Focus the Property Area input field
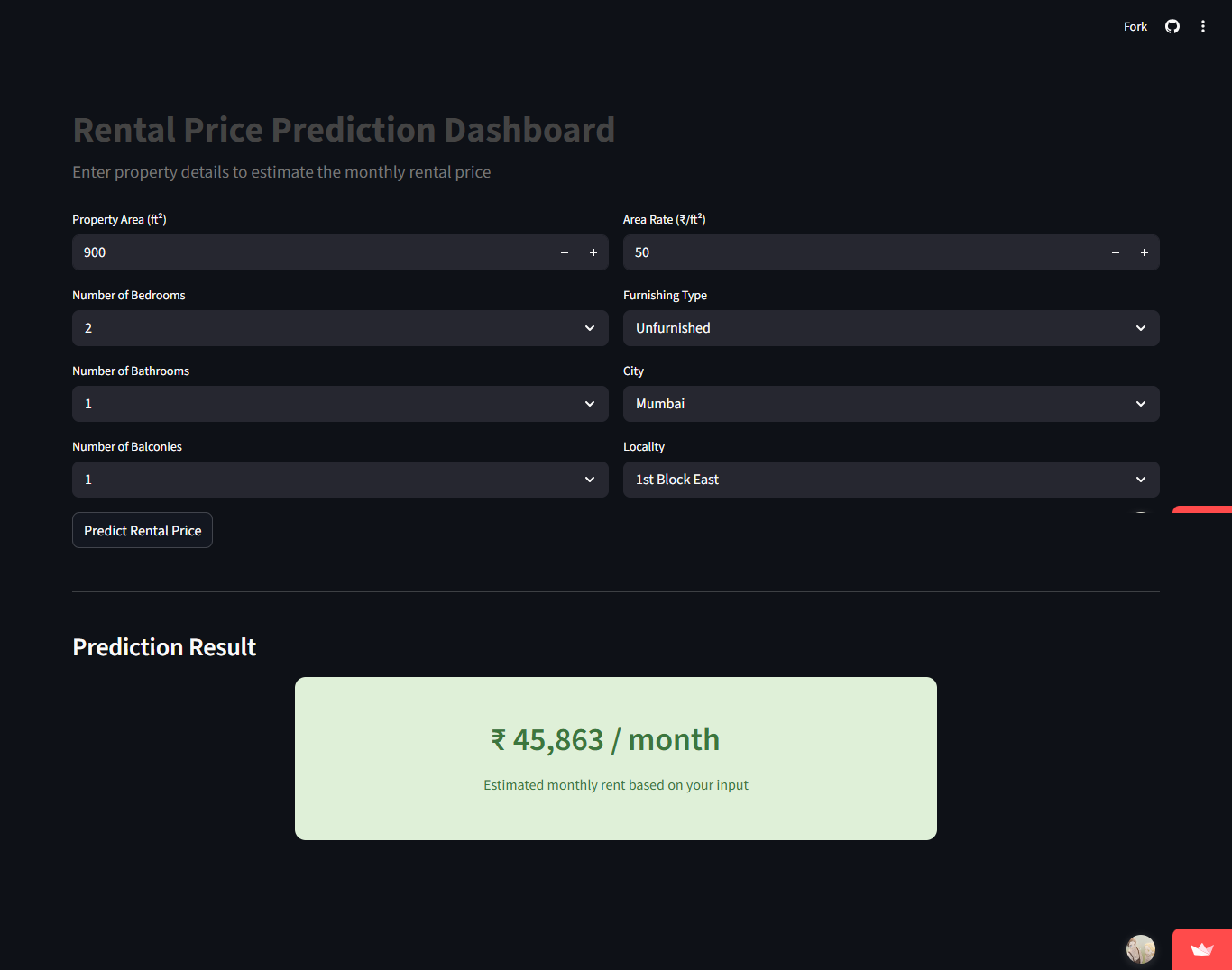This screenshot has width=1232, height=970. [x=311, y=252]
